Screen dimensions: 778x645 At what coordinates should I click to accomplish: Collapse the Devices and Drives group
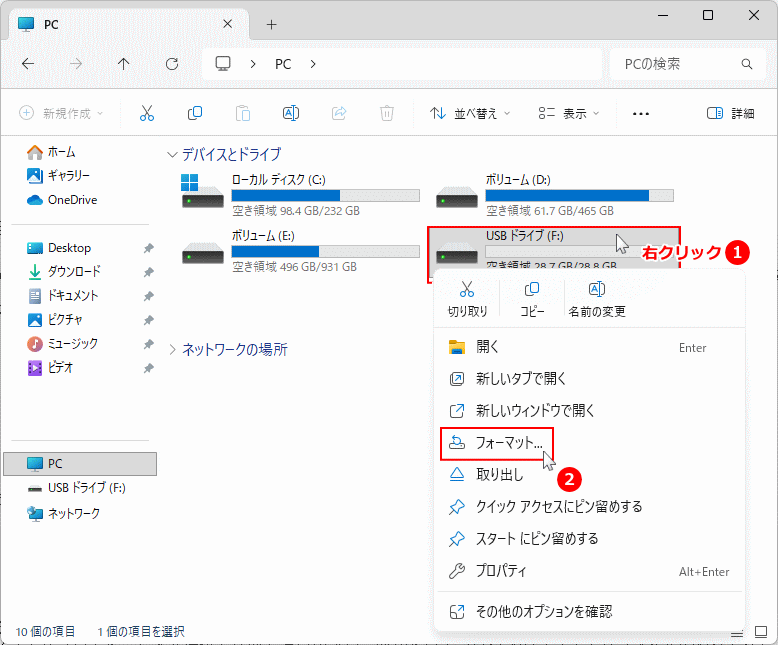coord(174,155)
